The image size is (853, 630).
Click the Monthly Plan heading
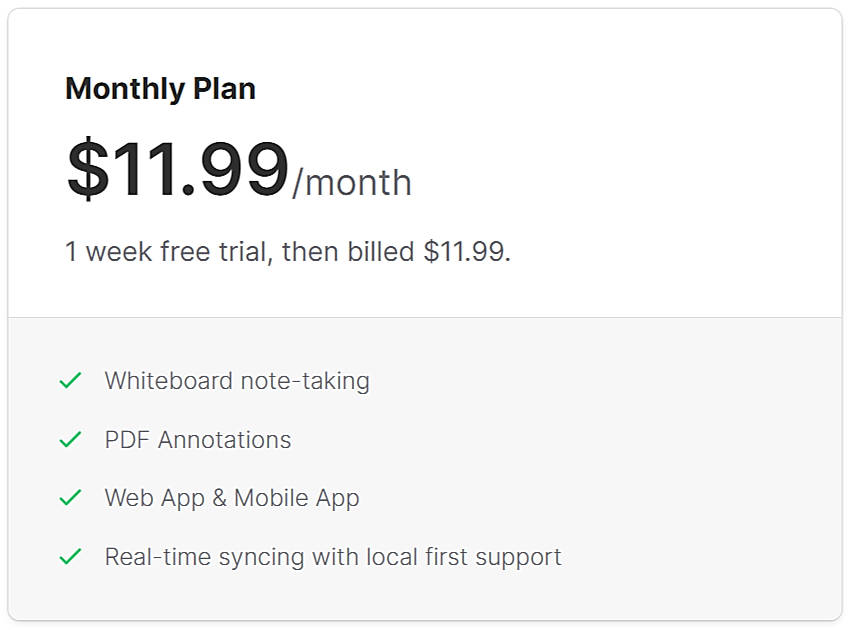coord(160,89)
